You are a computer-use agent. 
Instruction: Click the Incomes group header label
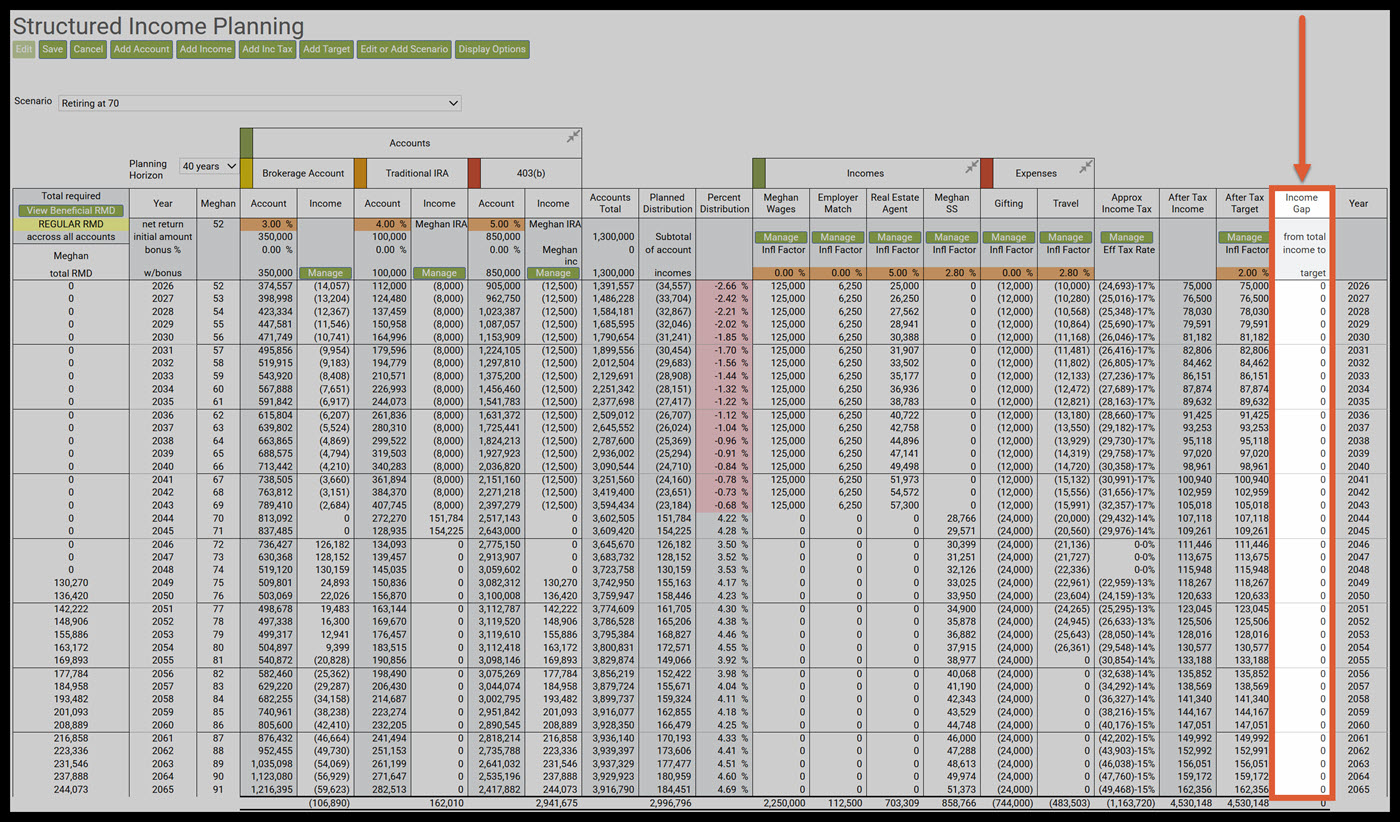(866, 173)
